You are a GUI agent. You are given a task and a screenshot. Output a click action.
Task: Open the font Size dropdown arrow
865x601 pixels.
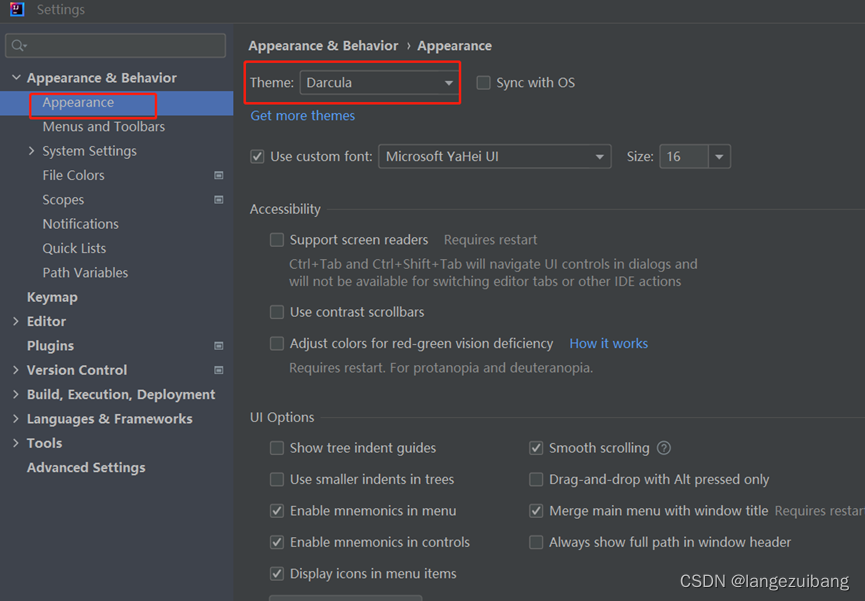(719, 157)
